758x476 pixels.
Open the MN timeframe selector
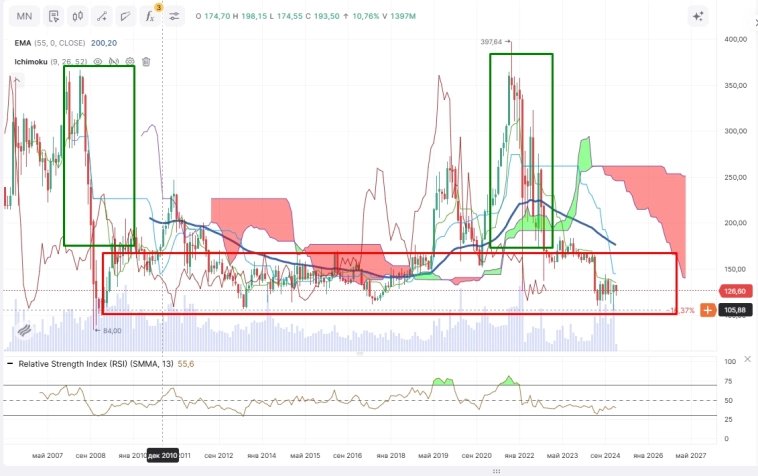(x=25, y=16)
